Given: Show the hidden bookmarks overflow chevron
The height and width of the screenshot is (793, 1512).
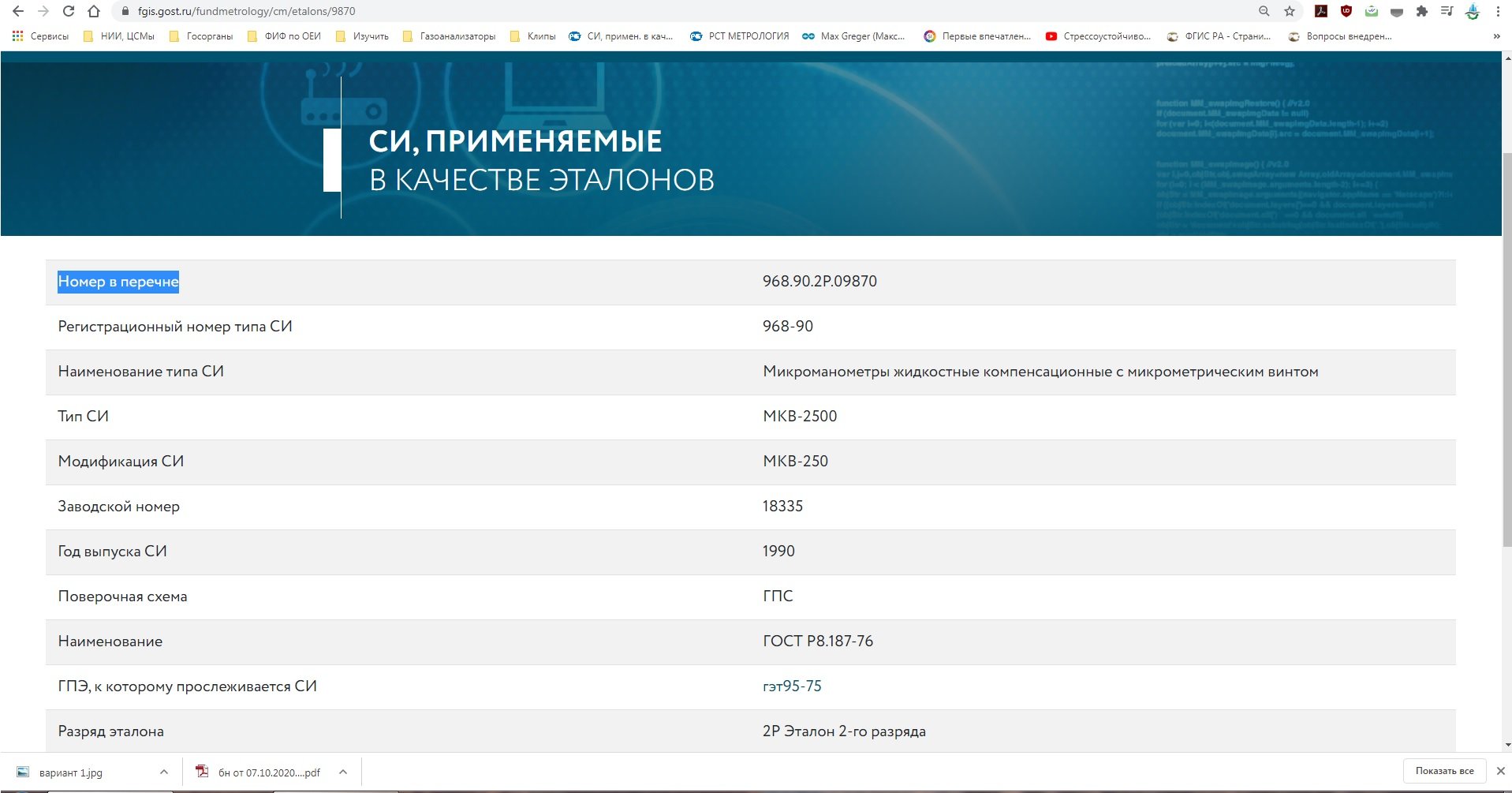Looking at the screenshot, I should pos(1496,36).
